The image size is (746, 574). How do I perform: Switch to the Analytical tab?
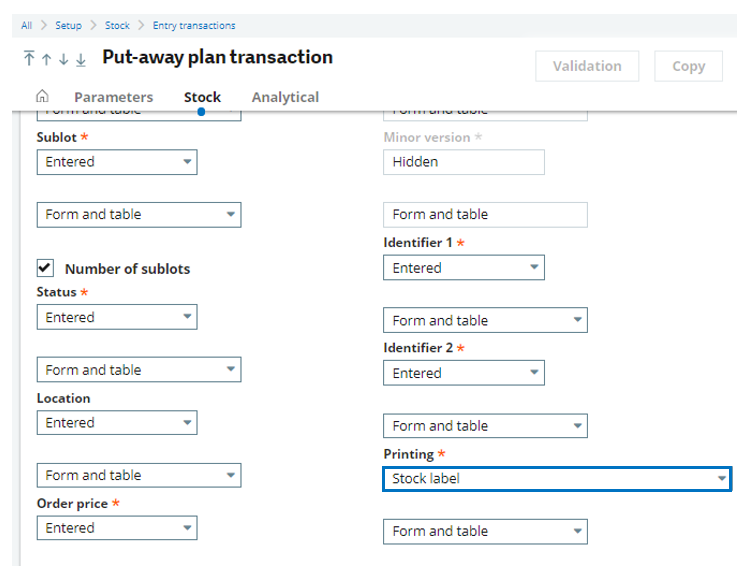(x=285, y=97)
